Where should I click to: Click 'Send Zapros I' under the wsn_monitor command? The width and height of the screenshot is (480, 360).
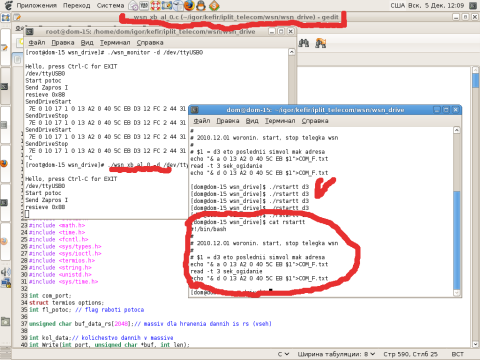point(47,88)
